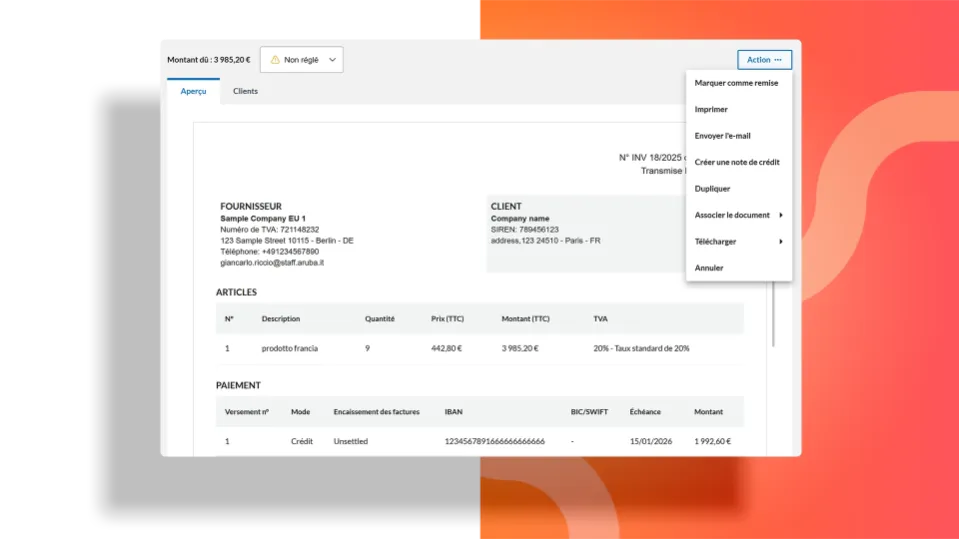Select Créer une note de crédit

tap(737, 162)
